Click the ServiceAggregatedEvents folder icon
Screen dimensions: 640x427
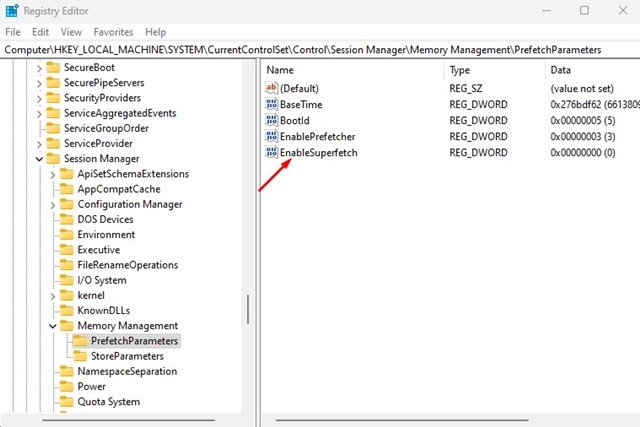[53, 113]
